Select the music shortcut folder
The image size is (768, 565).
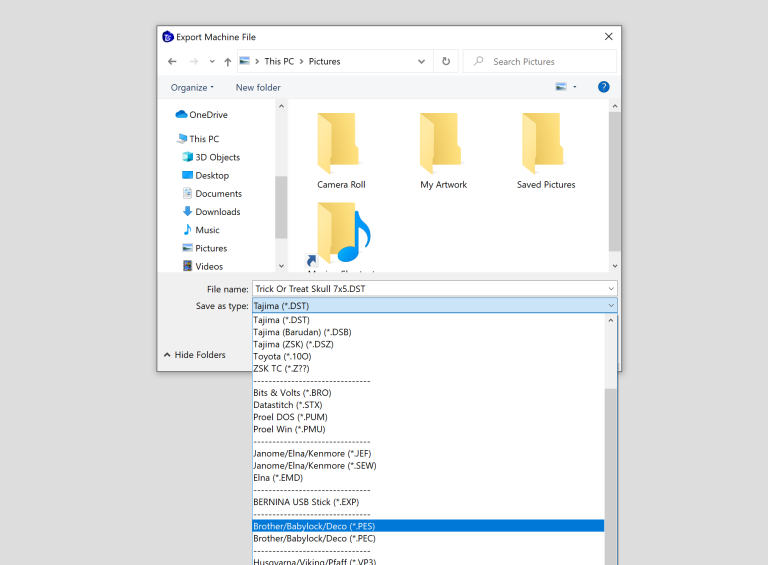click(341, 236)
